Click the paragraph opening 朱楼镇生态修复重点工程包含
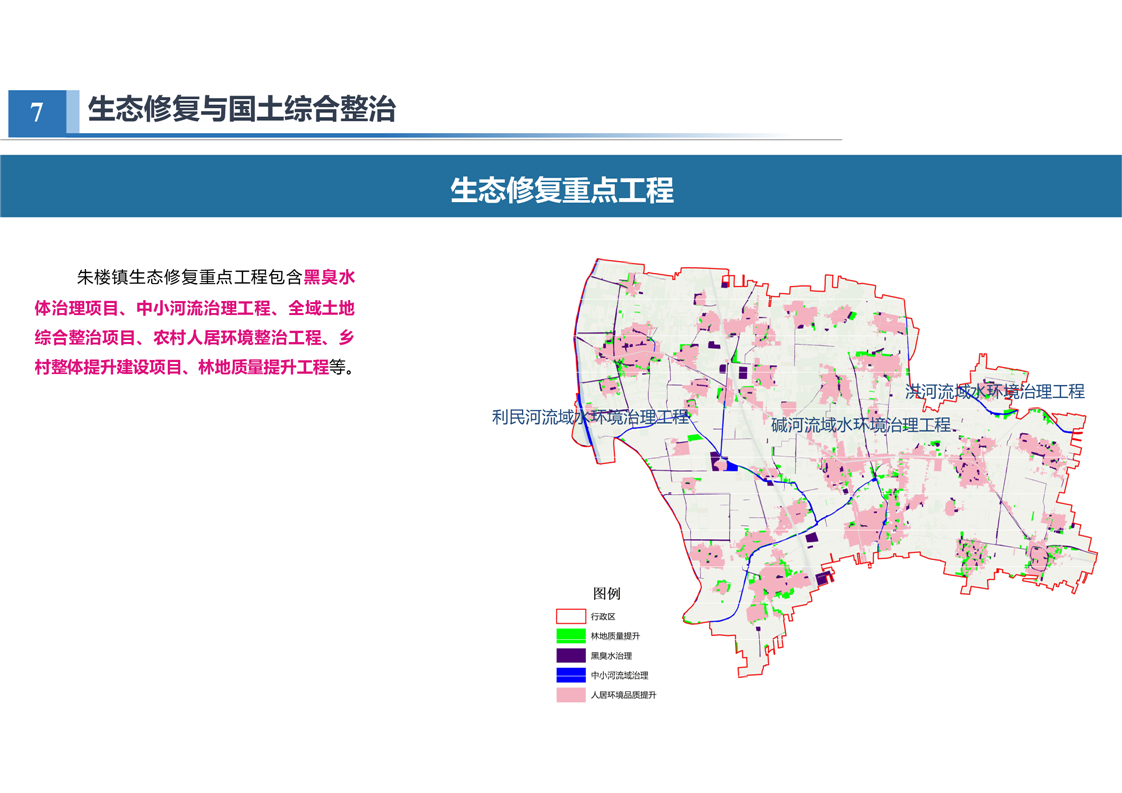This screenshot has width=1122, height=793. click(x=190, y=277)
